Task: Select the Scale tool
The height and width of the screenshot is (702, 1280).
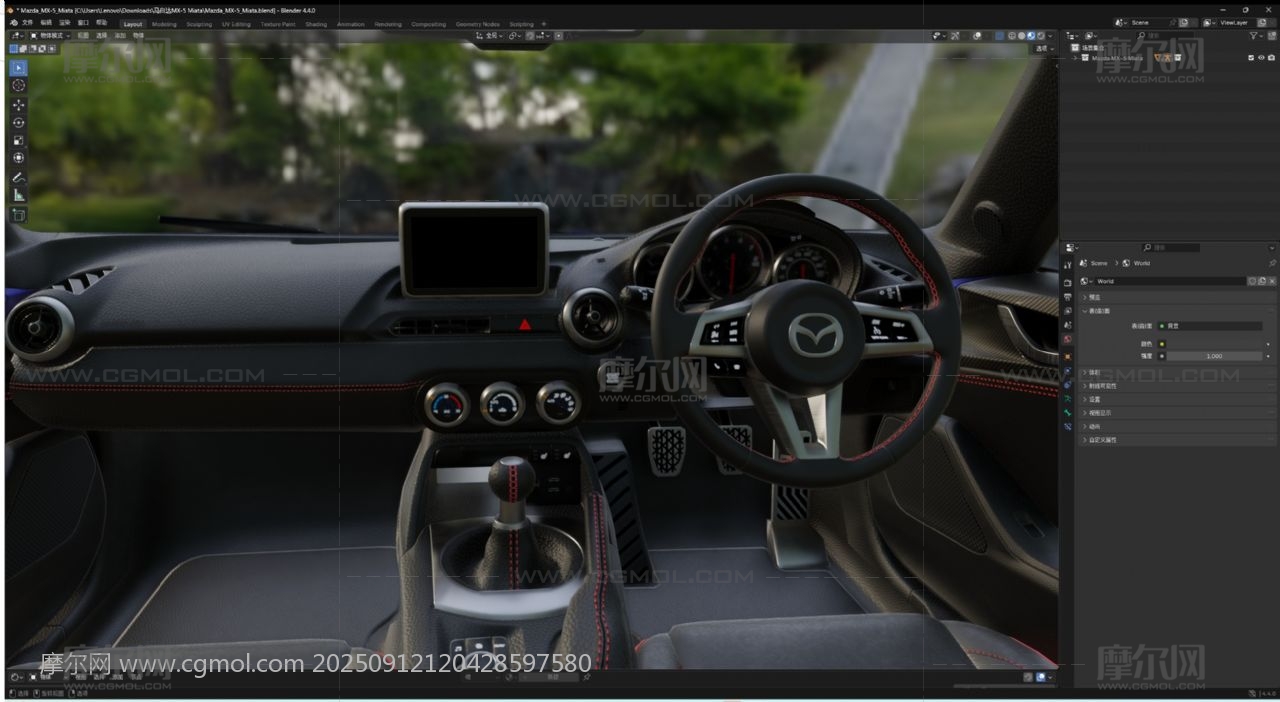Action: click(x=19, y=140)
